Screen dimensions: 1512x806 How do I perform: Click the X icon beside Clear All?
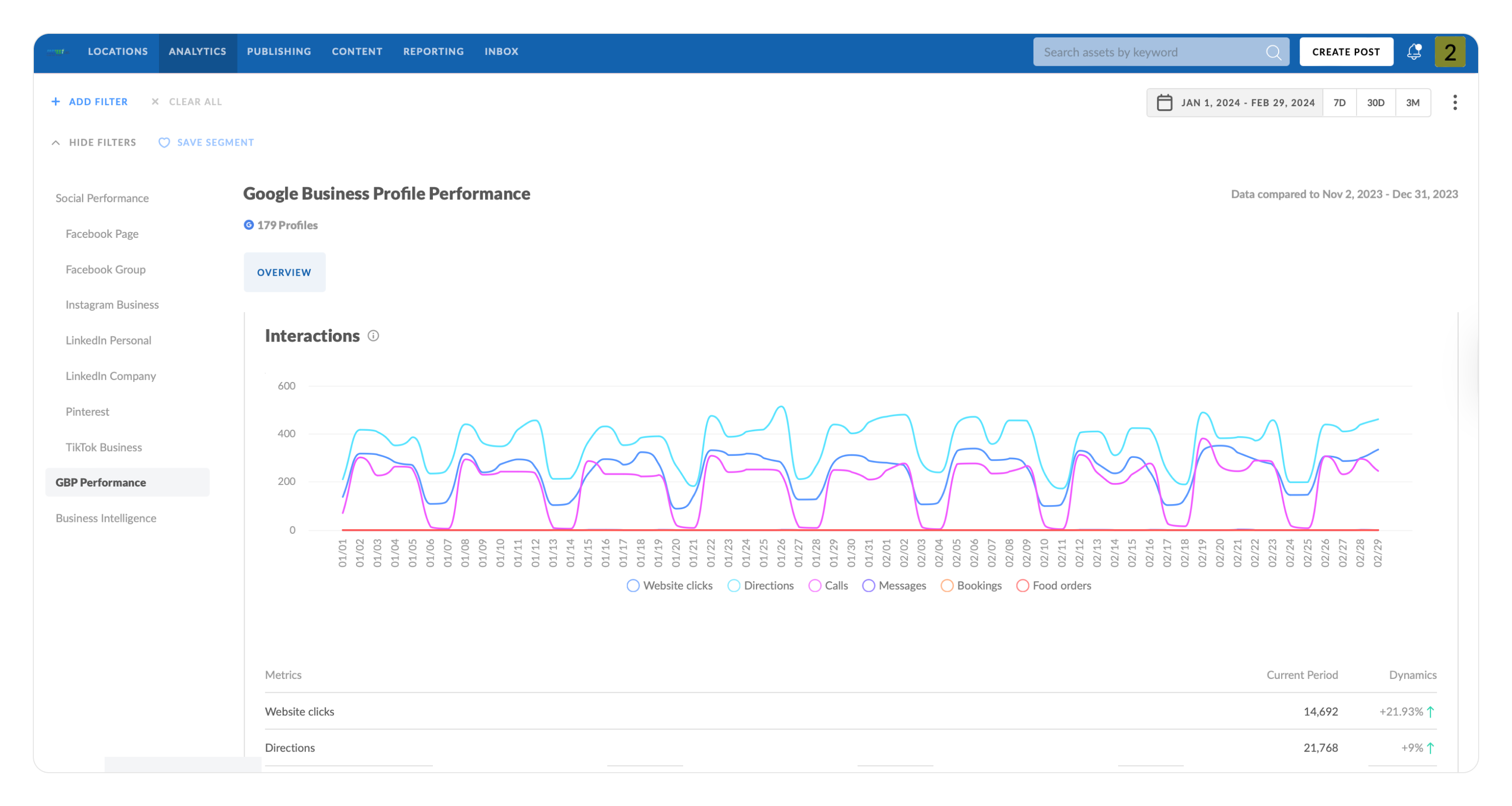pyautogui.click(x=155, y=102)
